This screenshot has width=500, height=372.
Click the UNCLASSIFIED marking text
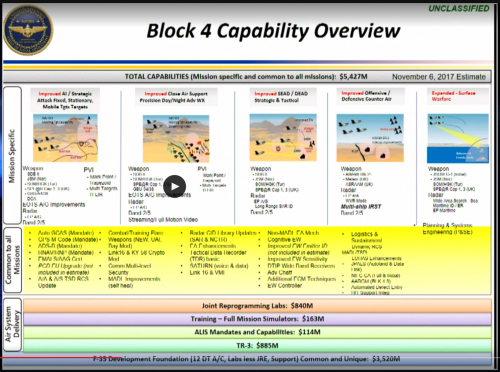click(x=459, y=8)
